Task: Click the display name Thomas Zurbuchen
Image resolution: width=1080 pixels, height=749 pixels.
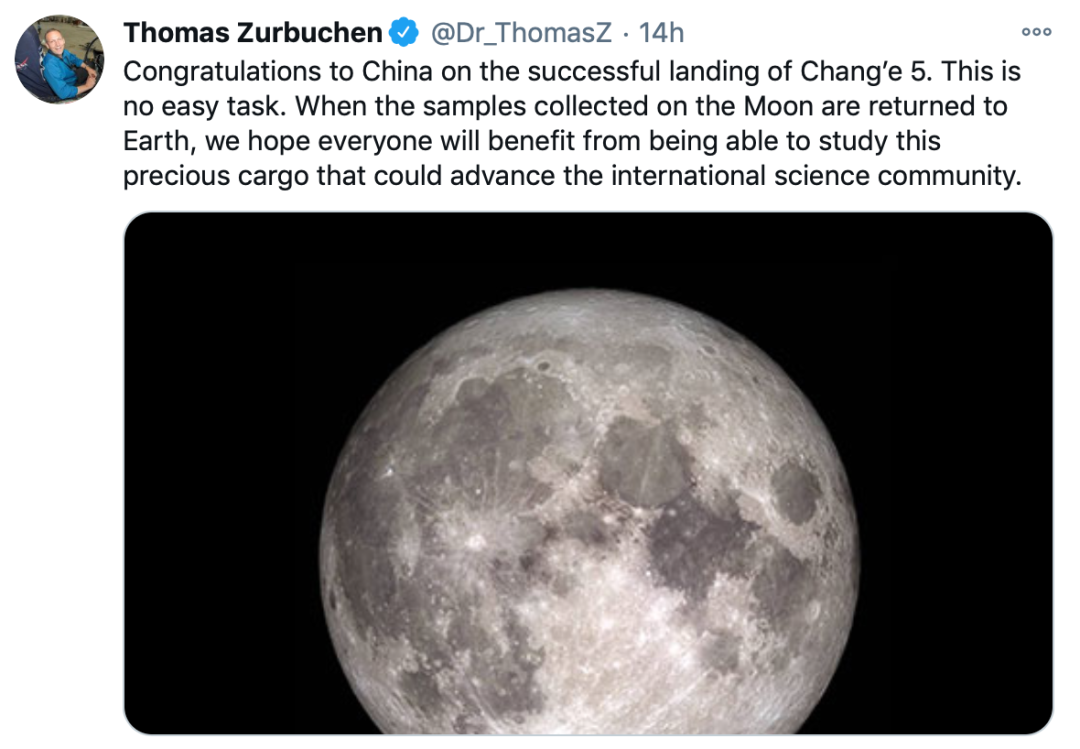Action: pos(252,32)
